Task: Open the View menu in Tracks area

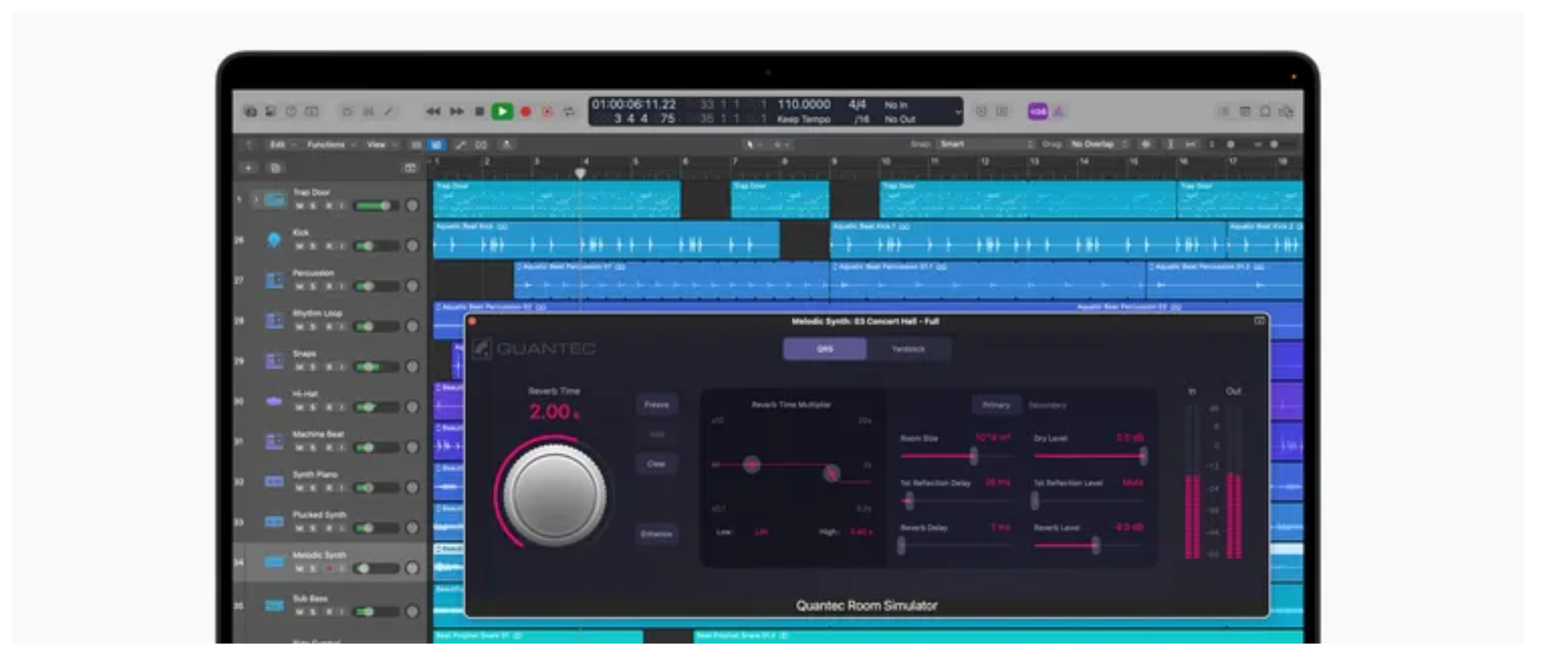Action: coord(381,145)
